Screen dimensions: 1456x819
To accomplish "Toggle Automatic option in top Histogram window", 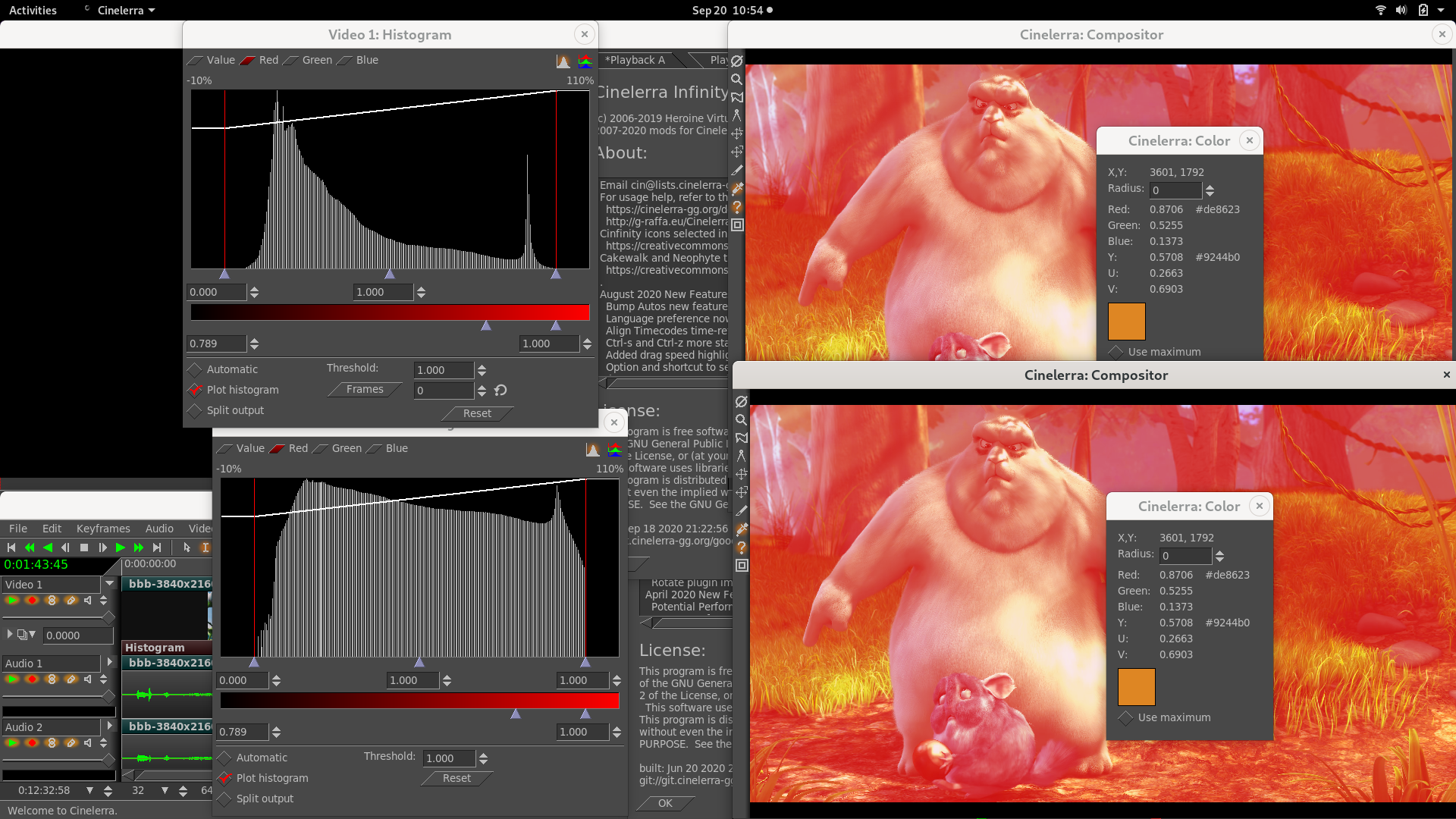I will coord(196,369).
